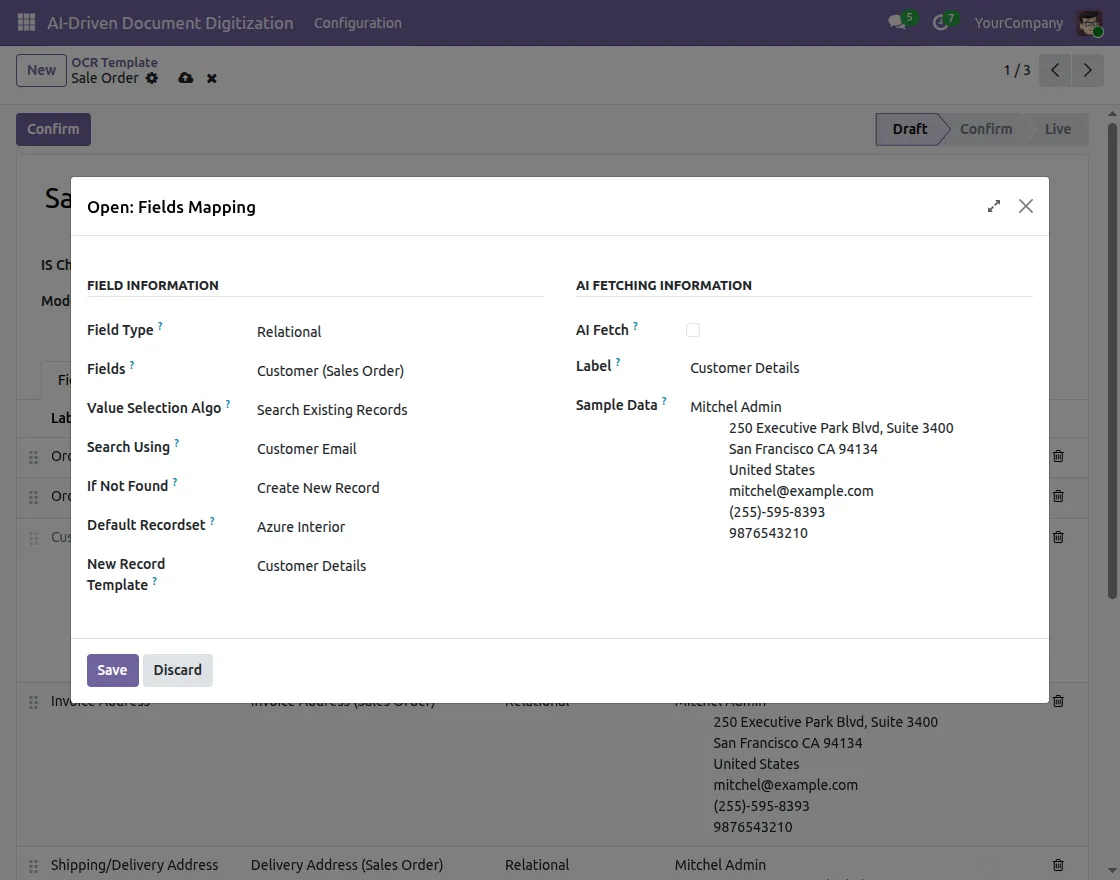This screenshot has height=880, width=1120.
Task: Open New Record Template Customer Details field
Action: 400,566
